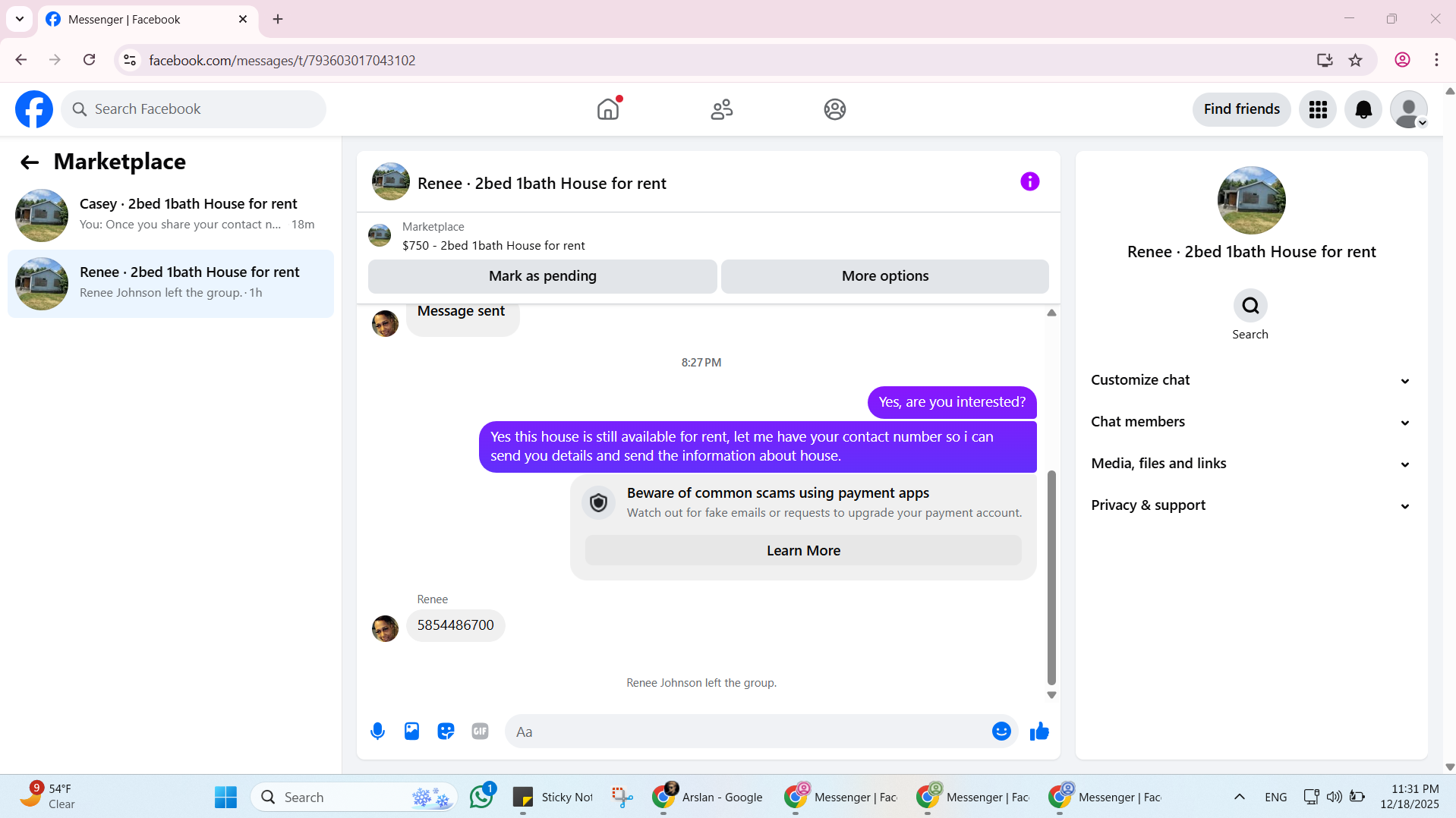View site information icon in address bar

[x=130, y=60]
